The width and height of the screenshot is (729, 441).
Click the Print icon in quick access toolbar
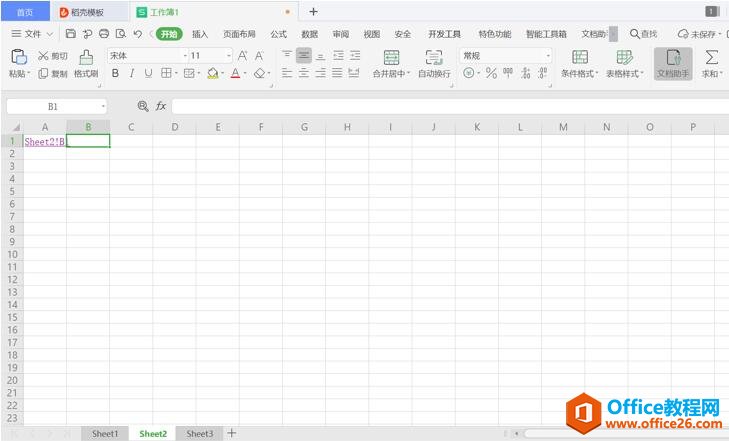(x=104, y=33)
